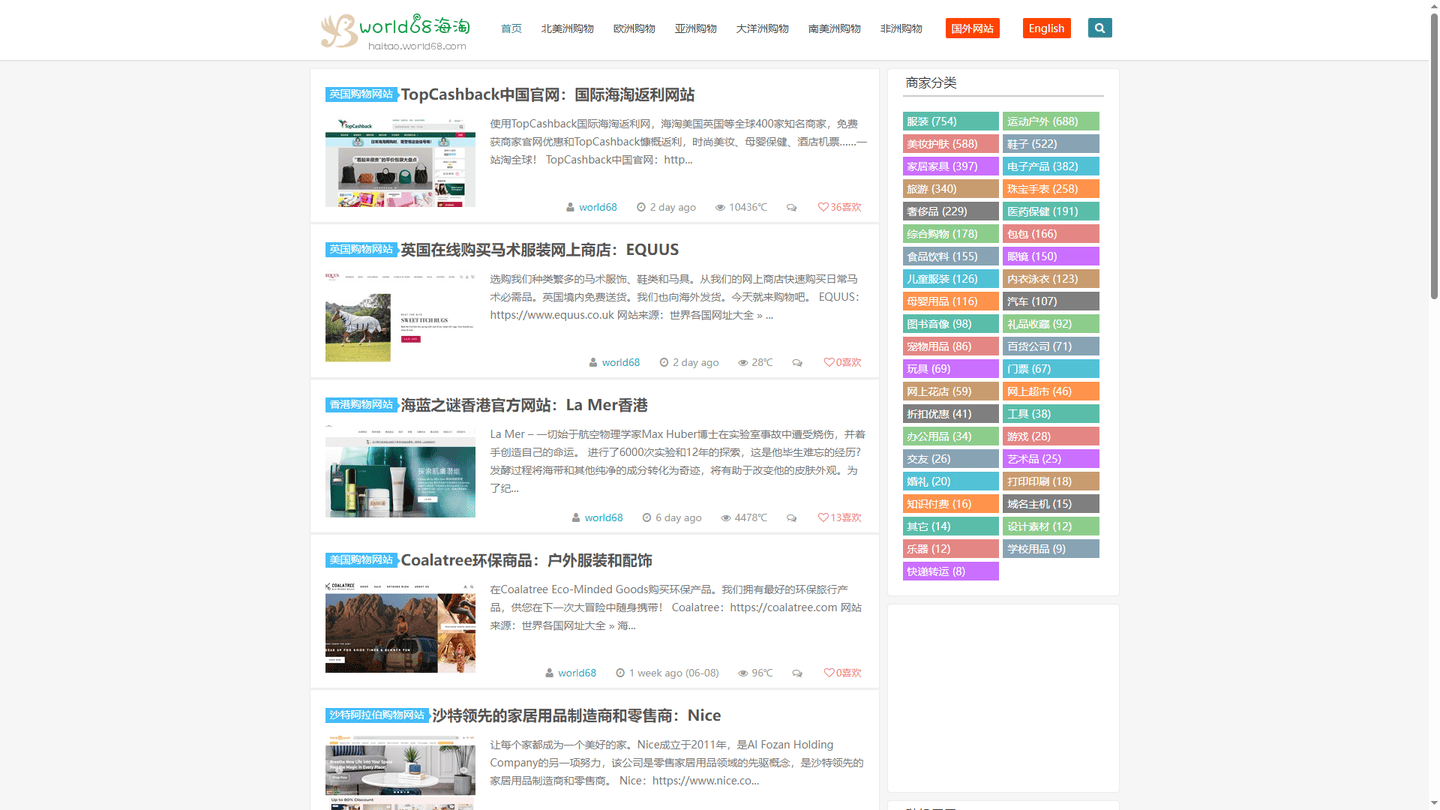Select 医药保健 (191) category

pyautogui.click(x=1051, y=211)
